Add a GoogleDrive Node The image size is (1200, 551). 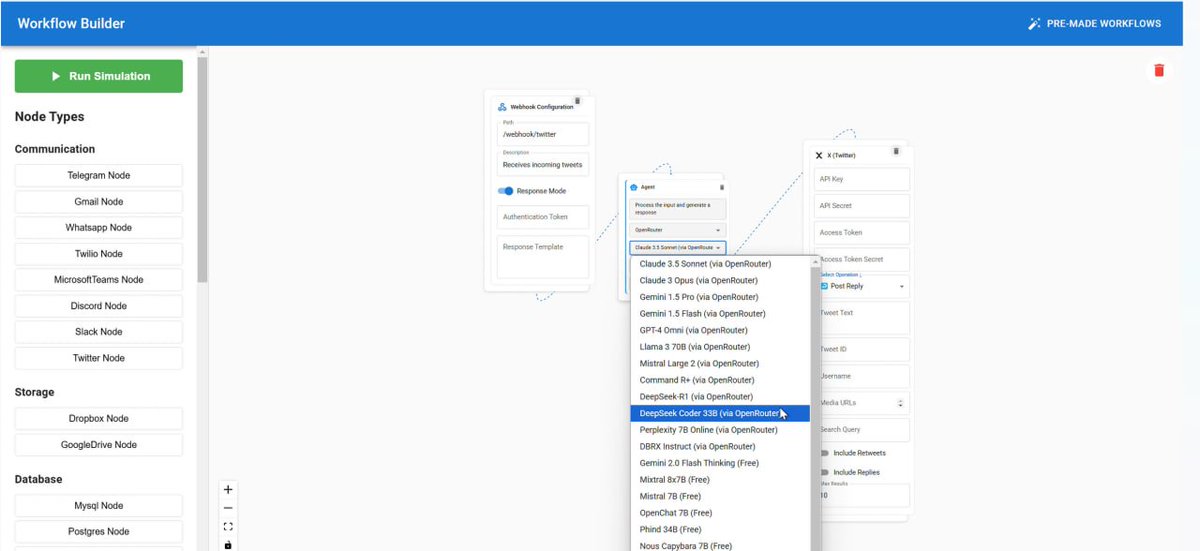point(99,445)
